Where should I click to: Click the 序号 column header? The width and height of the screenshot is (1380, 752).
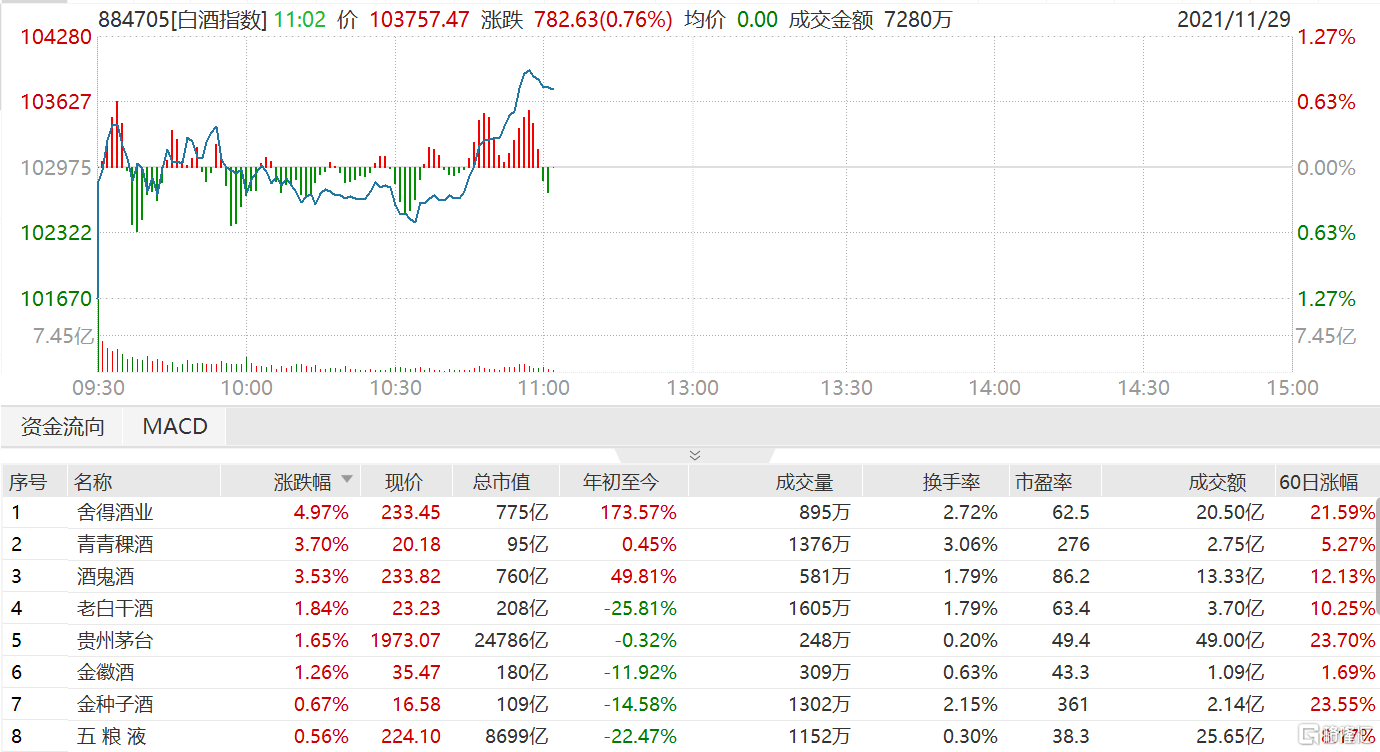tap(28, 482)
